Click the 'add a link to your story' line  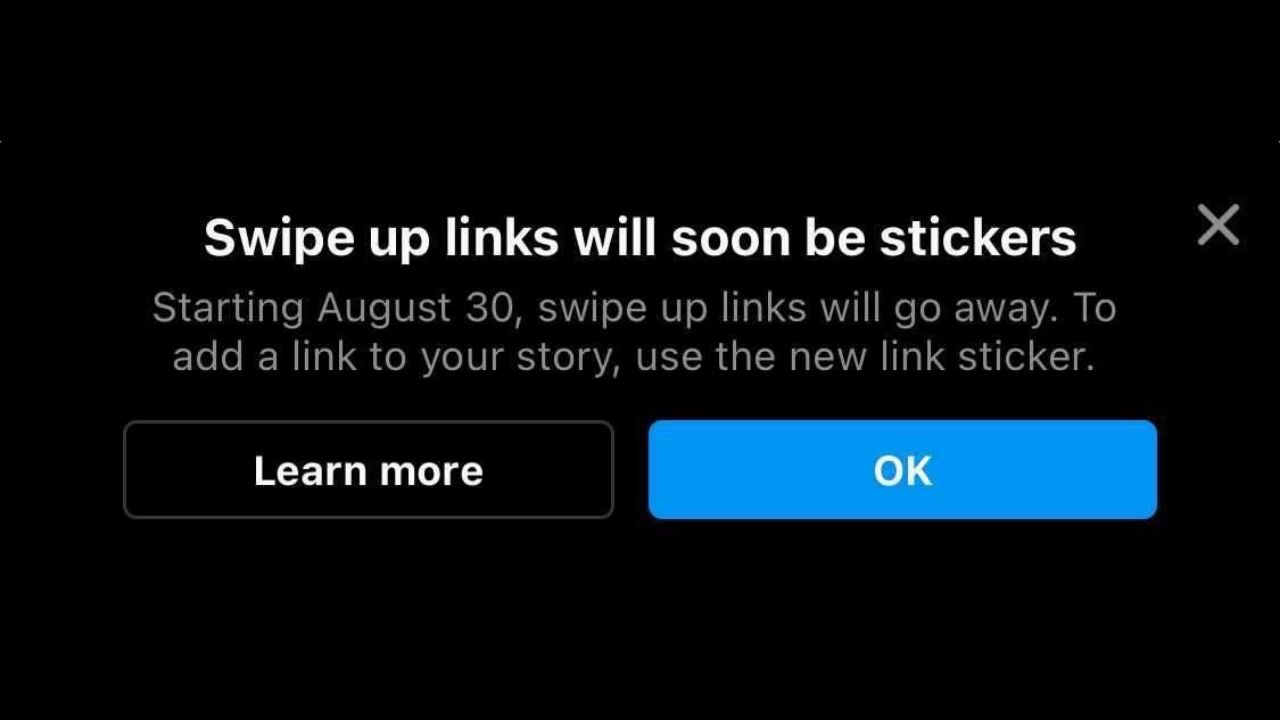coord(634,357)
